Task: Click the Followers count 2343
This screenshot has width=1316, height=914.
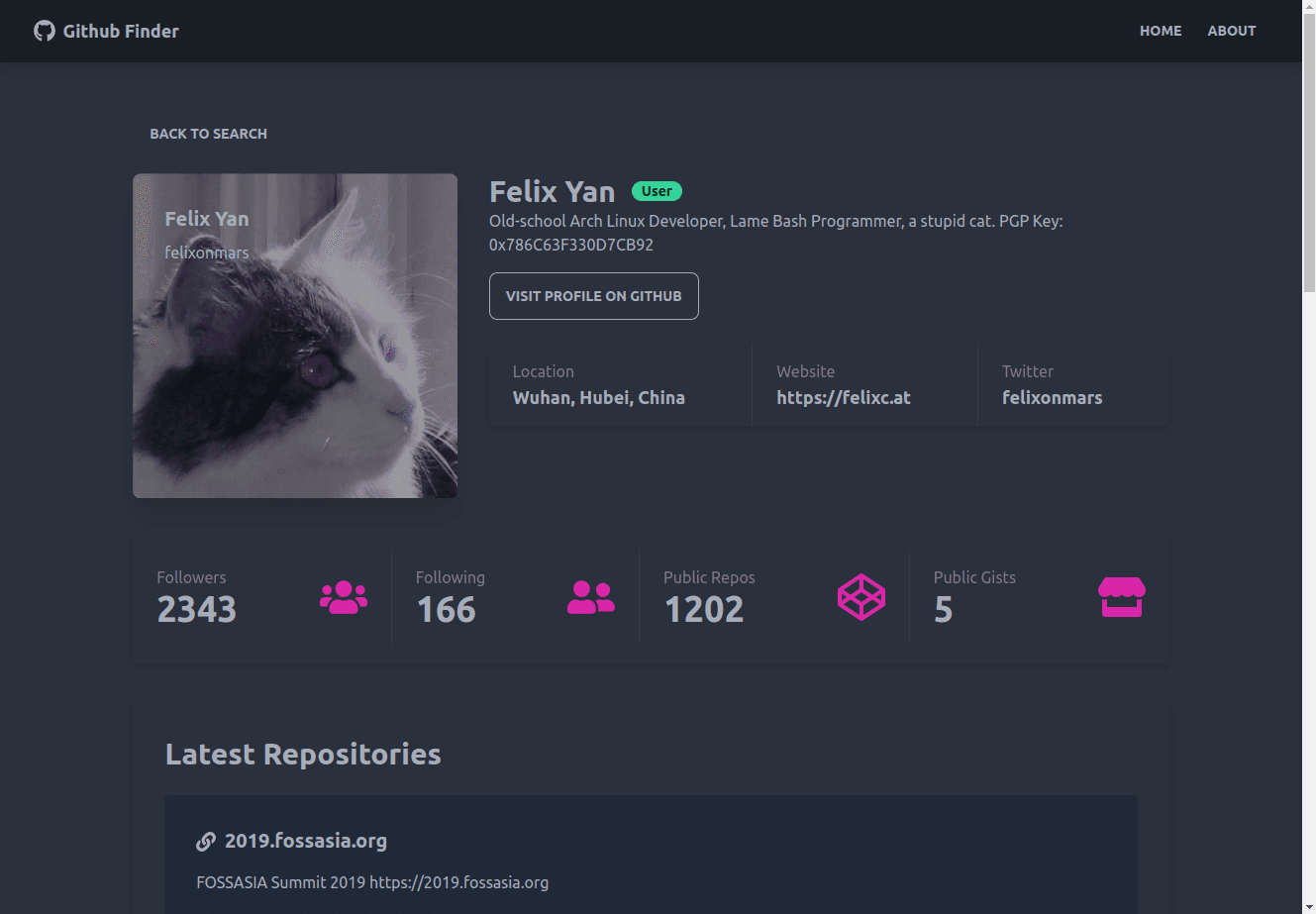Action: (197, 609)
